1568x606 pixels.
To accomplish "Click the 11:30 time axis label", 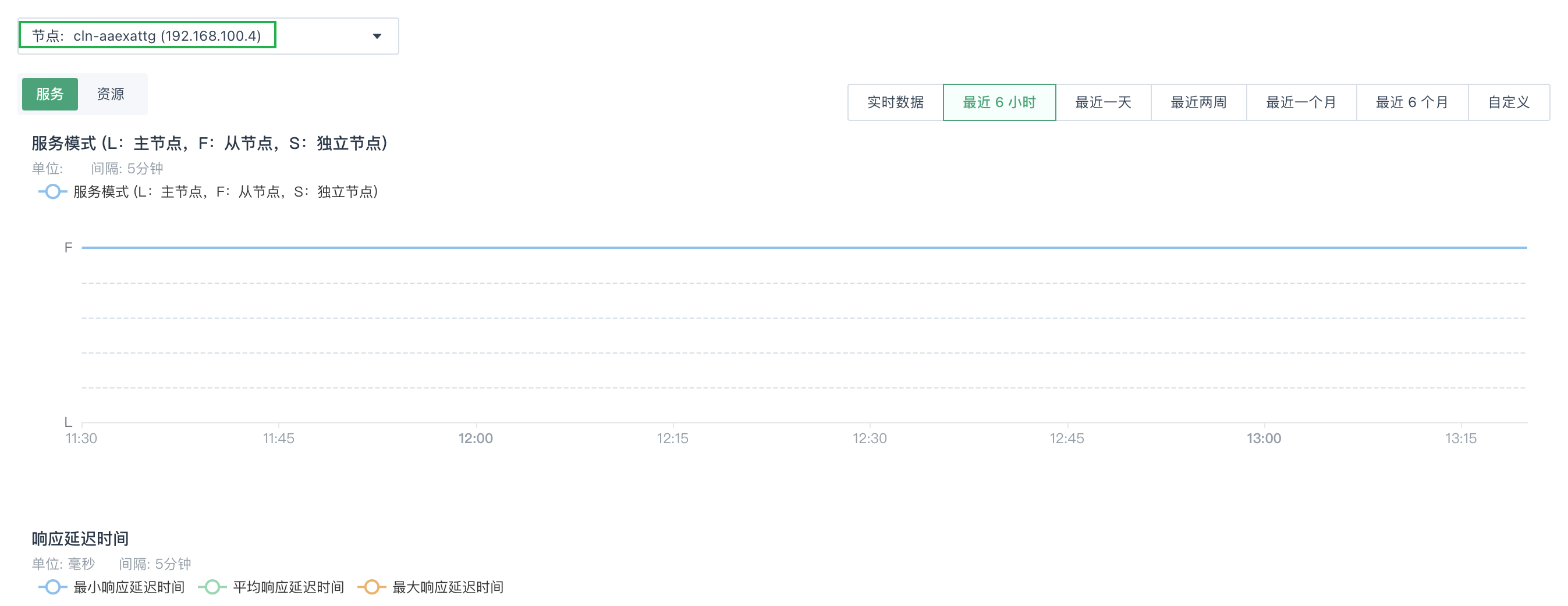I will click(x=81, y=439).
